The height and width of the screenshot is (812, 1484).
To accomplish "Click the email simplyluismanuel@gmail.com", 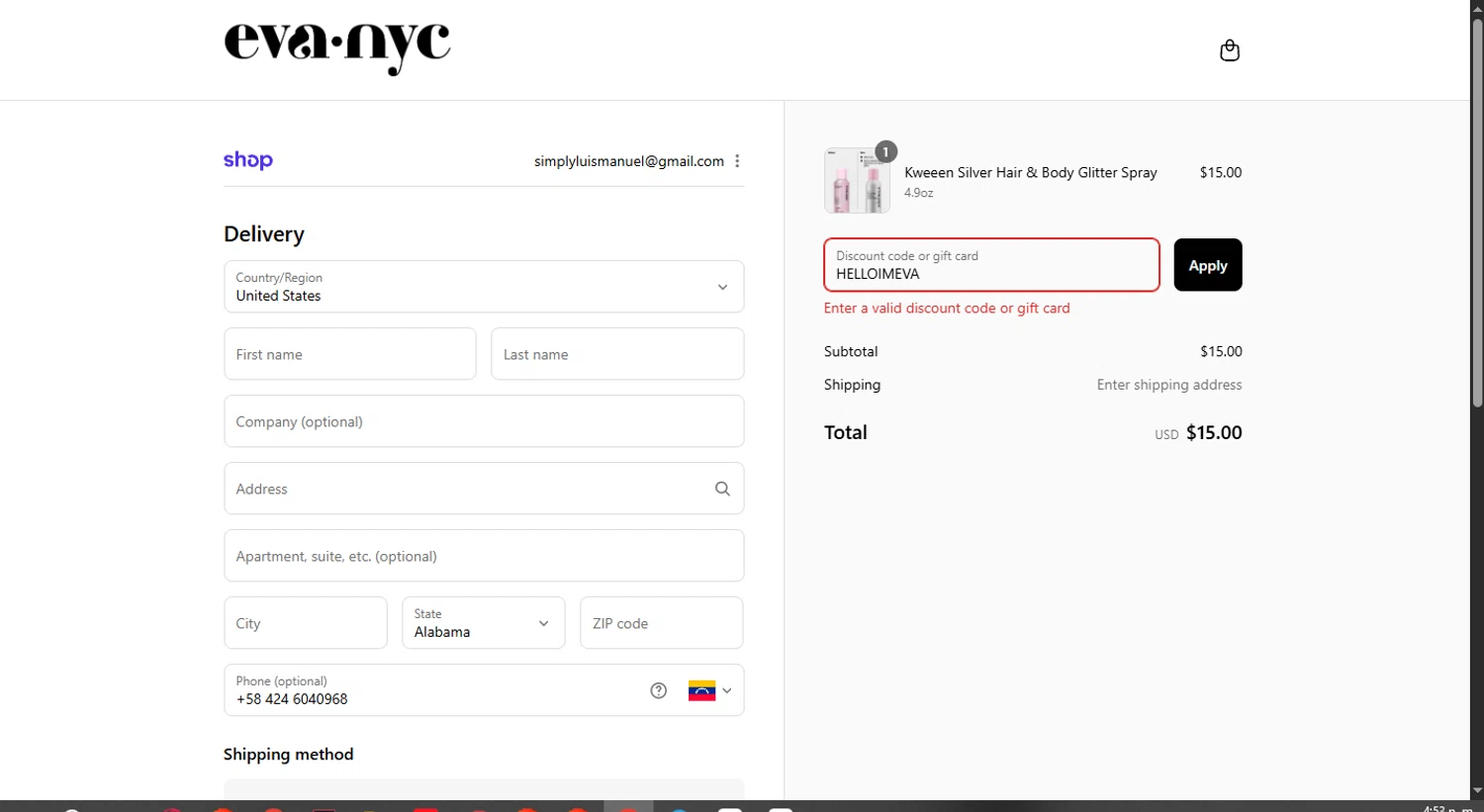I will click(x=629, y=161).
